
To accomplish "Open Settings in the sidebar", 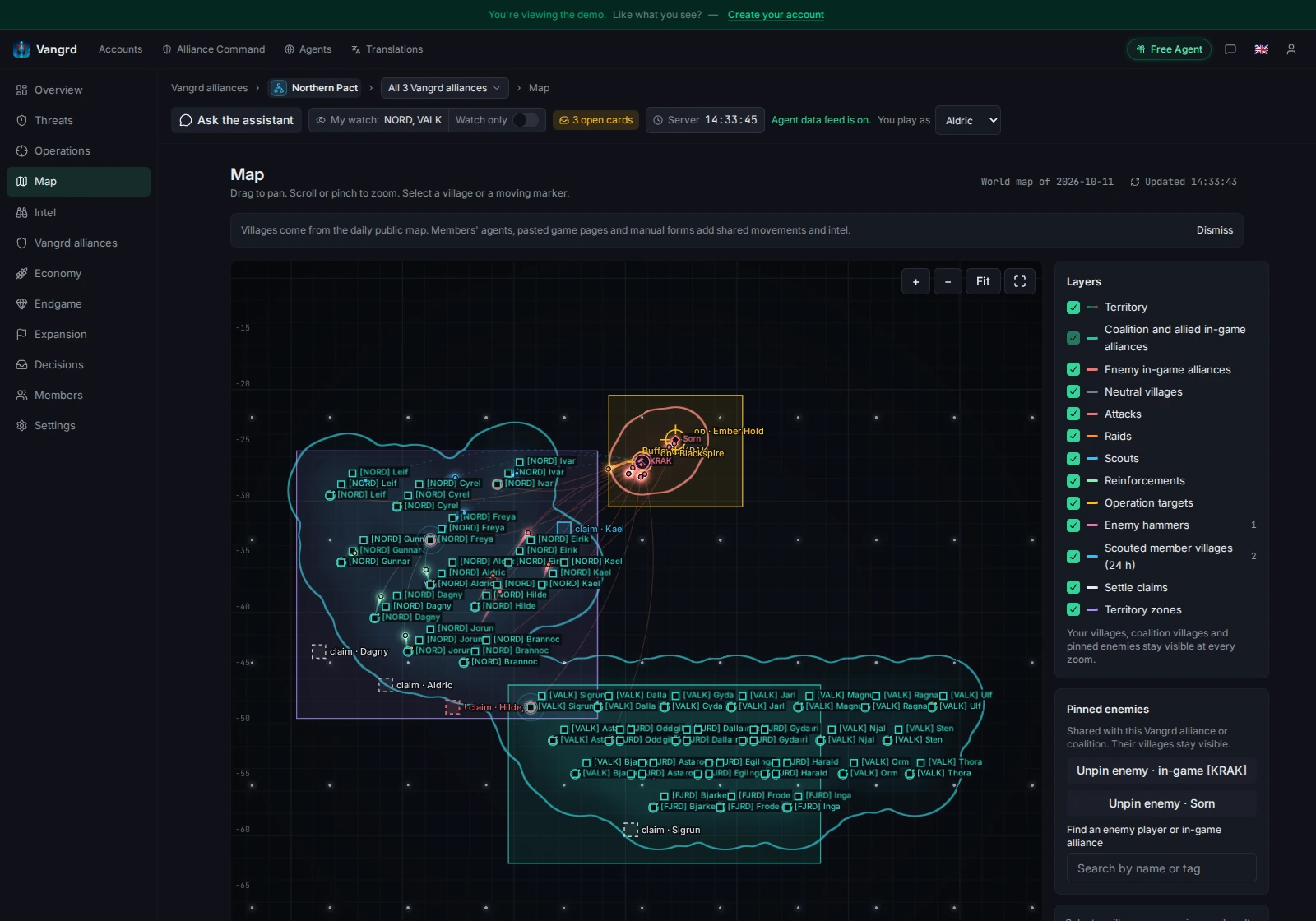I will [x=78, y=425].
